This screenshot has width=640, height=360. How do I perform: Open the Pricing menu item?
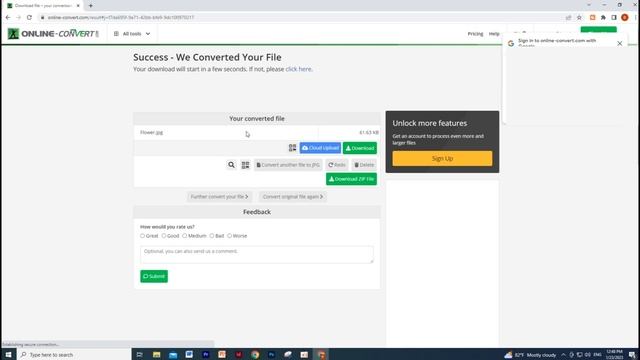click(475, 34)
